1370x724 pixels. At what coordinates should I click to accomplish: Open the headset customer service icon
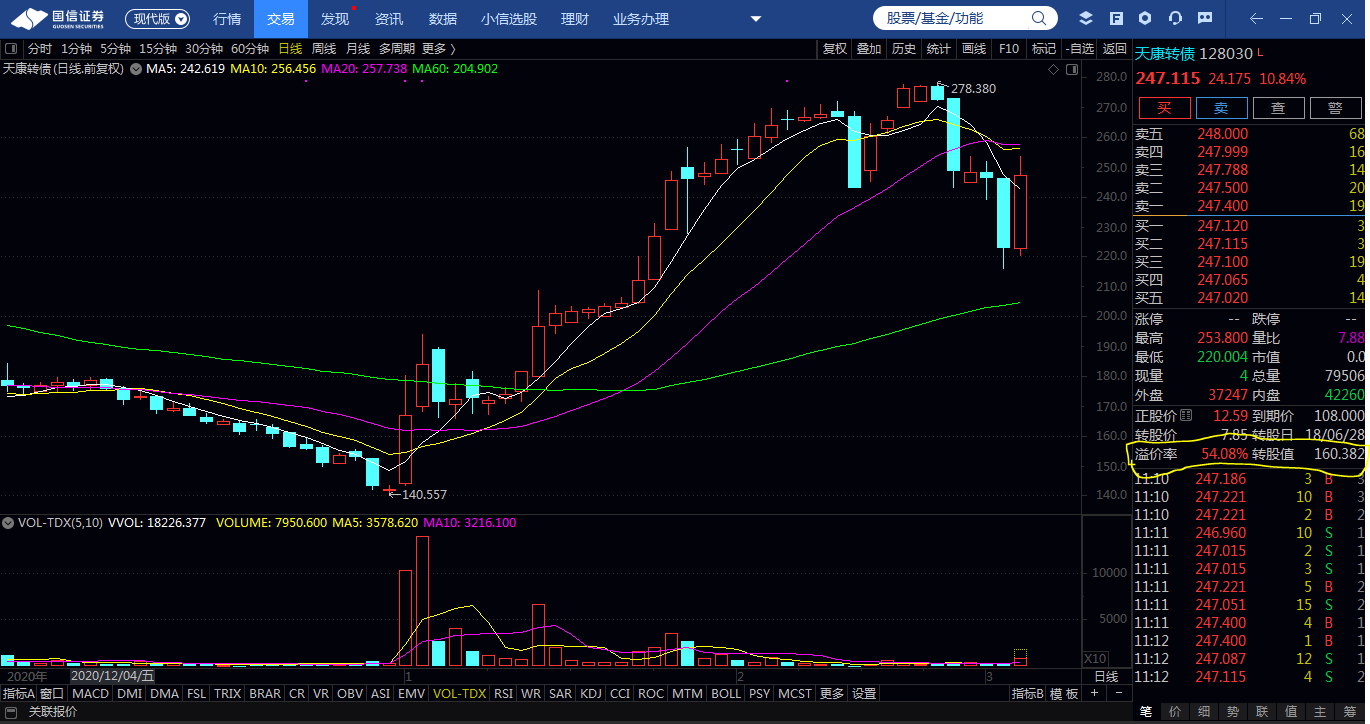click(1175, 19)
